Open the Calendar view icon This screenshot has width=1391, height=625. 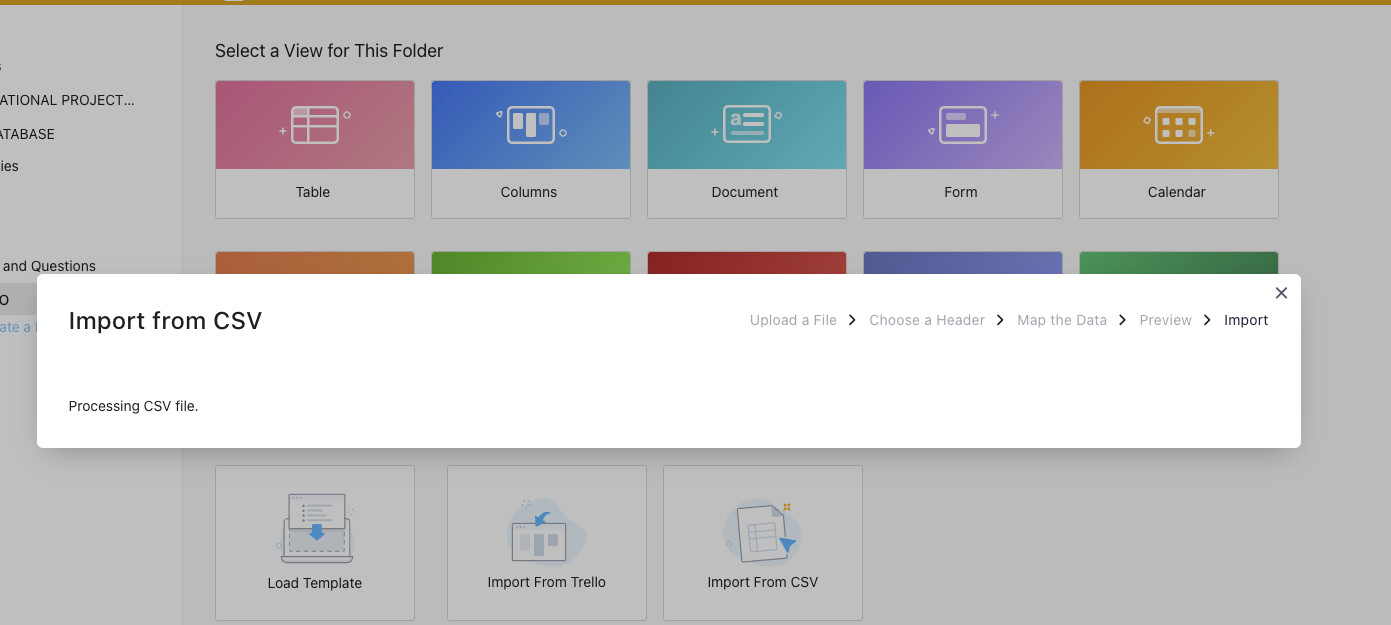pos(1178,126)
